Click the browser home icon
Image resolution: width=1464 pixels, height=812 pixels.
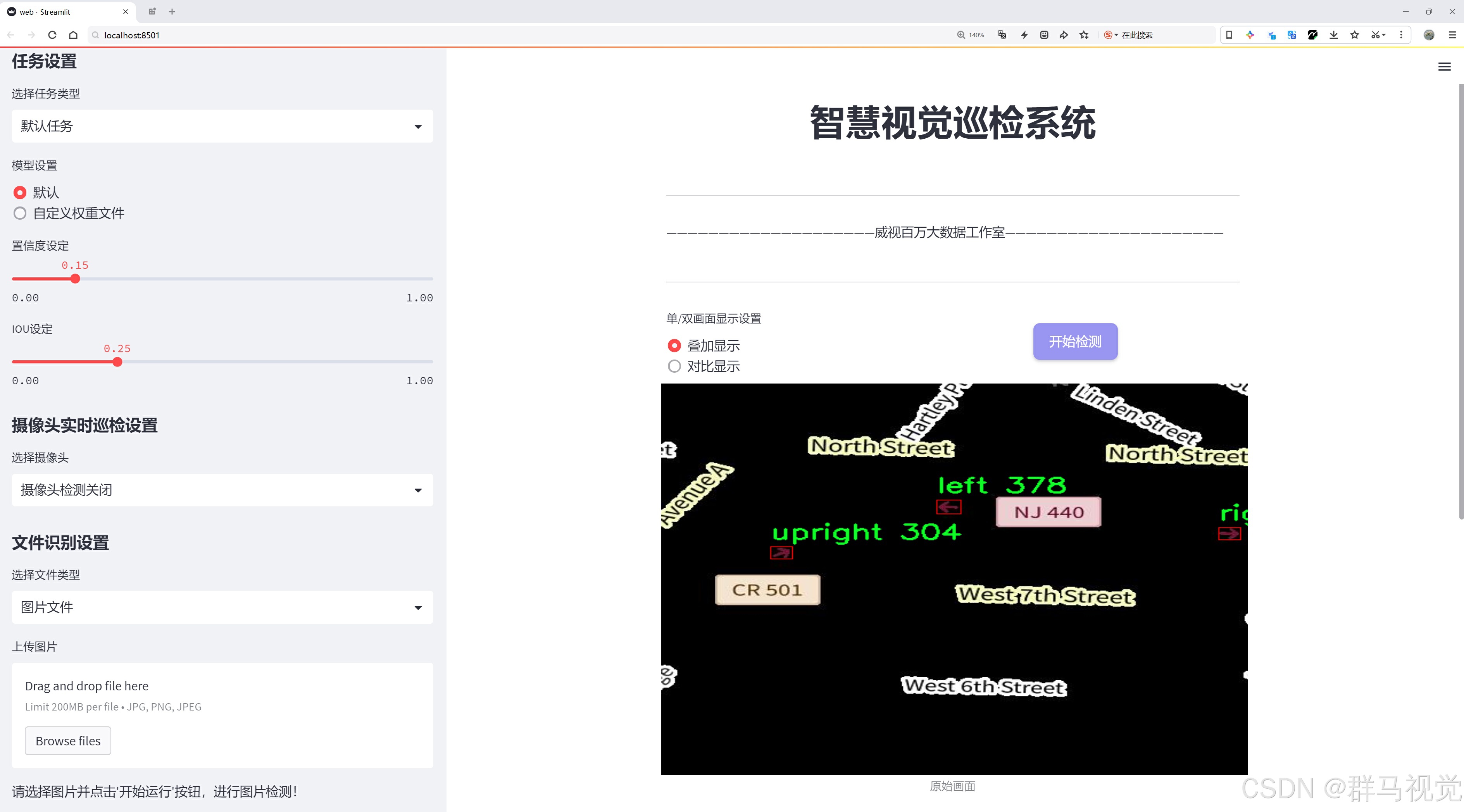(73, 35)
